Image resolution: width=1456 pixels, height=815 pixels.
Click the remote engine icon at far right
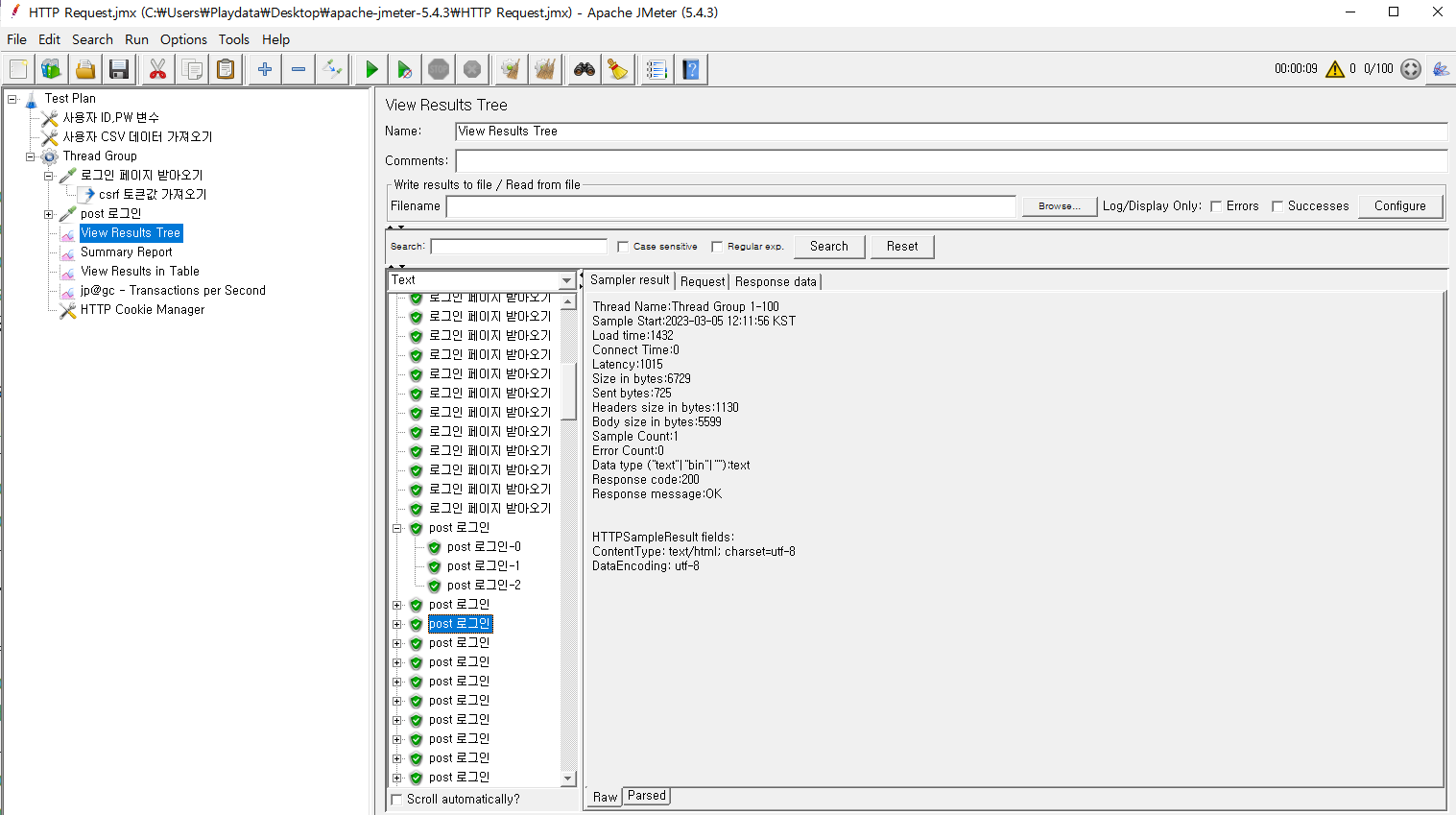click(1441, 69)
